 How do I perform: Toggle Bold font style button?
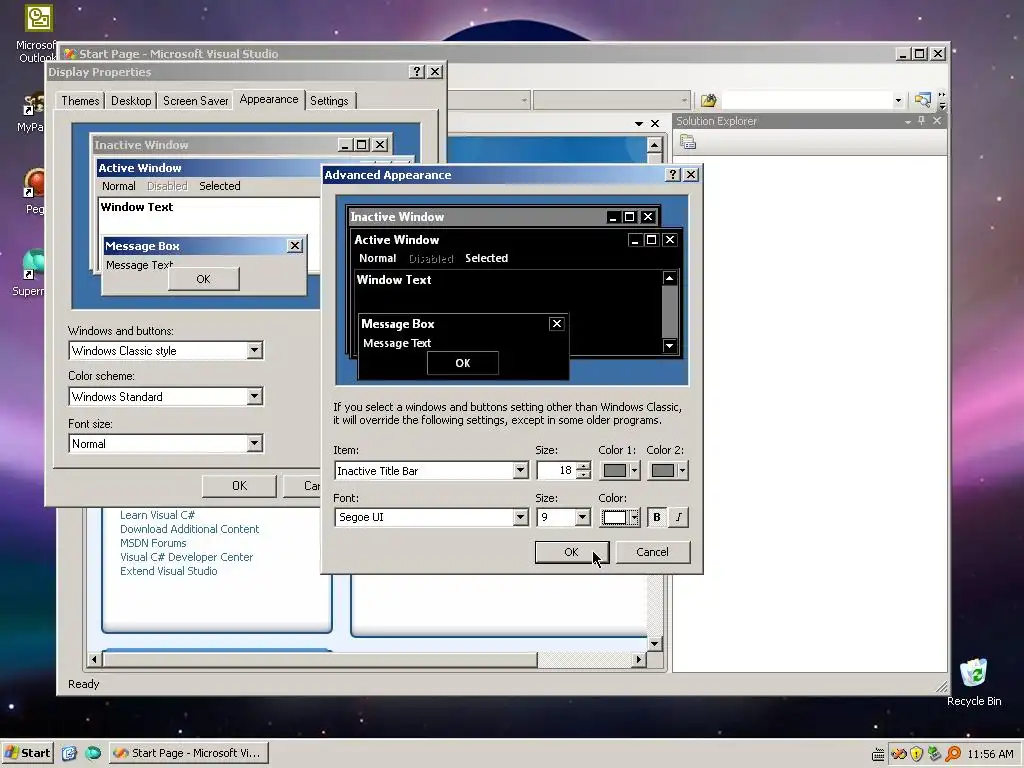click(x=656, y=517)
